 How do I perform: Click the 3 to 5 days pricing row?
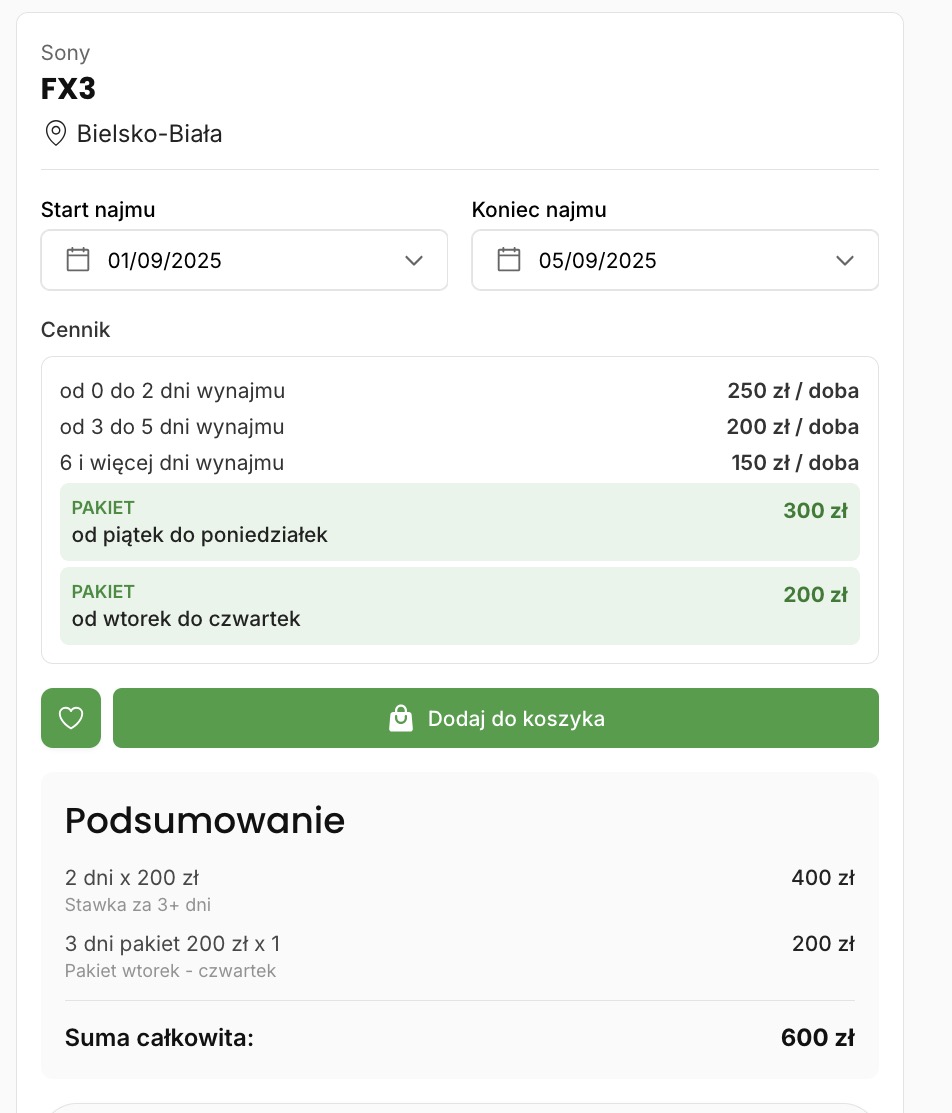pos(459,427)
